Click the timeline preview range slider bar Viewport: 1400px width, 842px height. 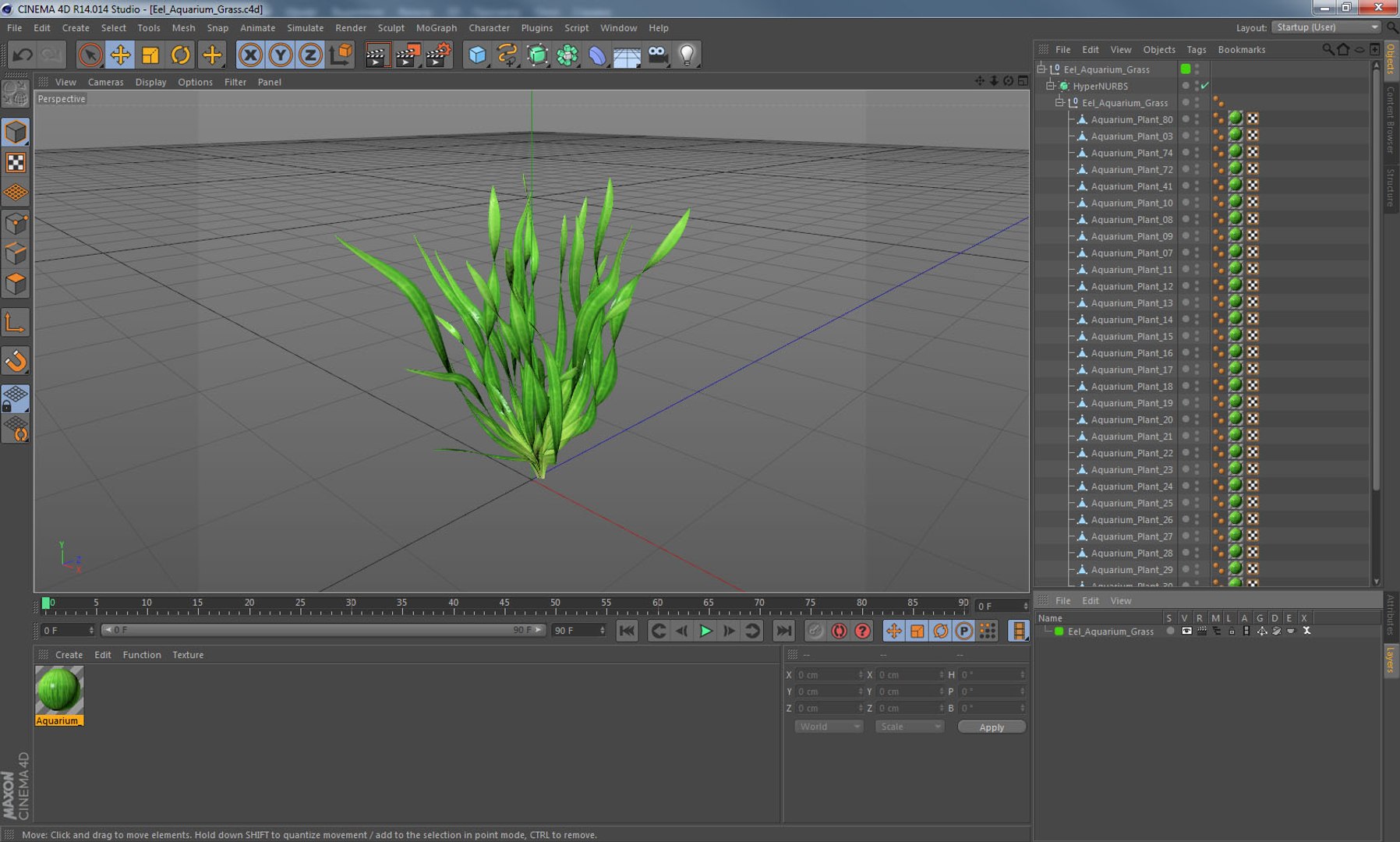pyautogui.click(x=323, y=630)
